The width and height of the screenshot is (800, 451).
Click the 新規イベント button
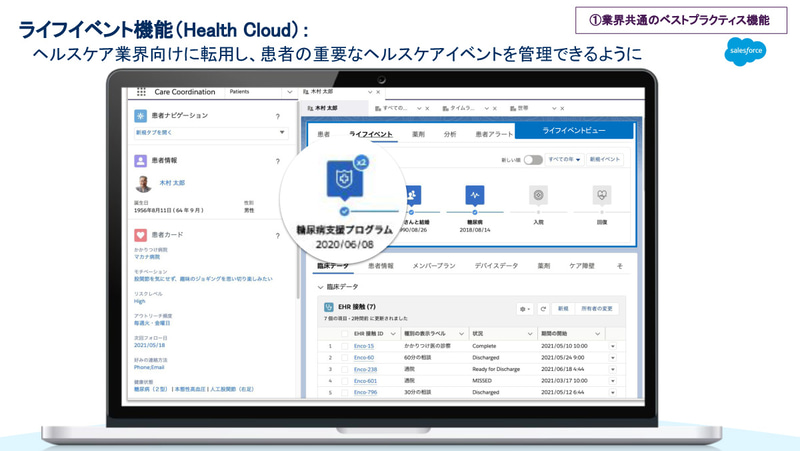coord(605,160)
